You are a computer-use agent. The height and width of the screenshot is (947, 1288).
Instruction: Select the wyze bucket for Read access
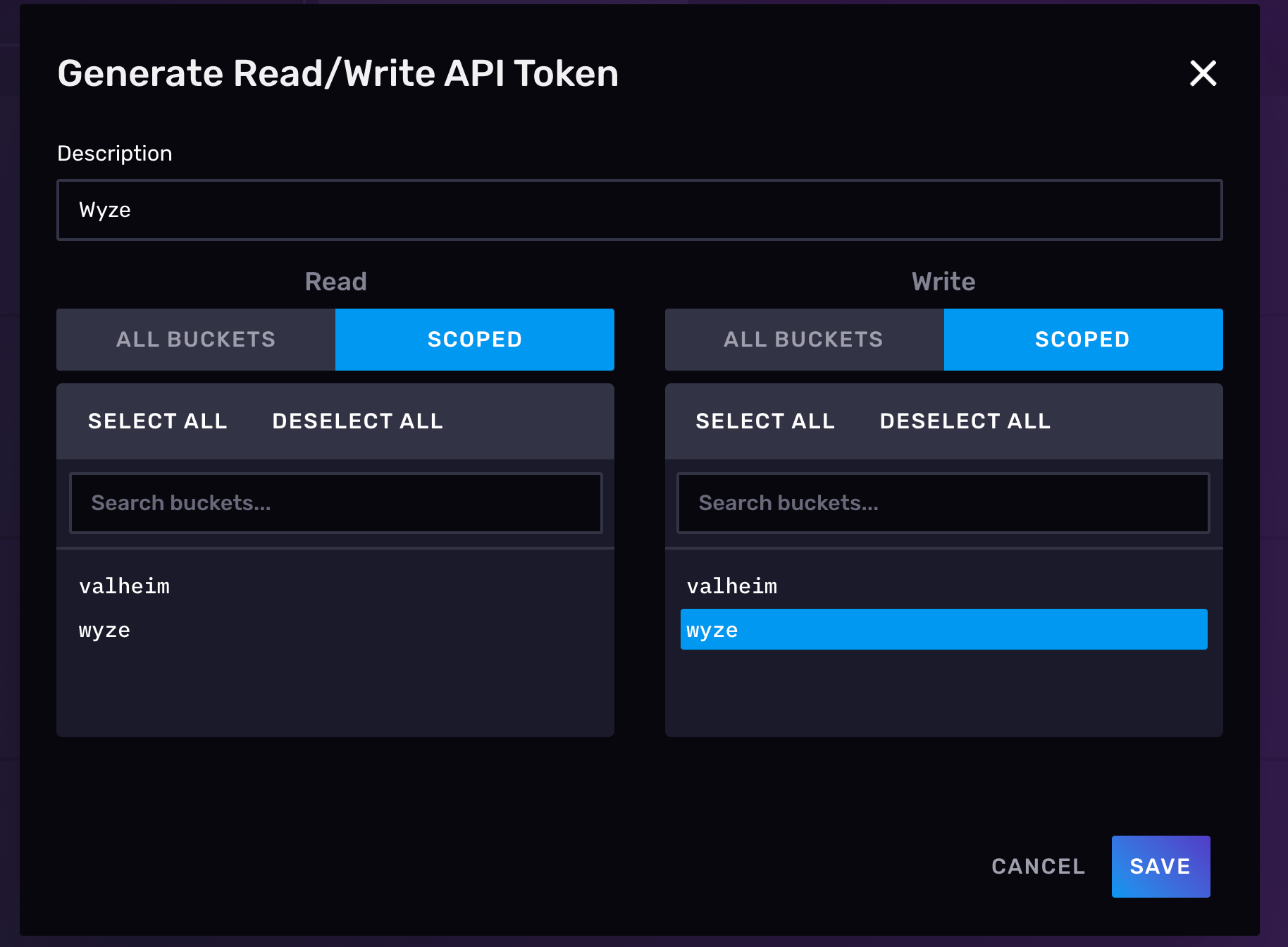104,629
